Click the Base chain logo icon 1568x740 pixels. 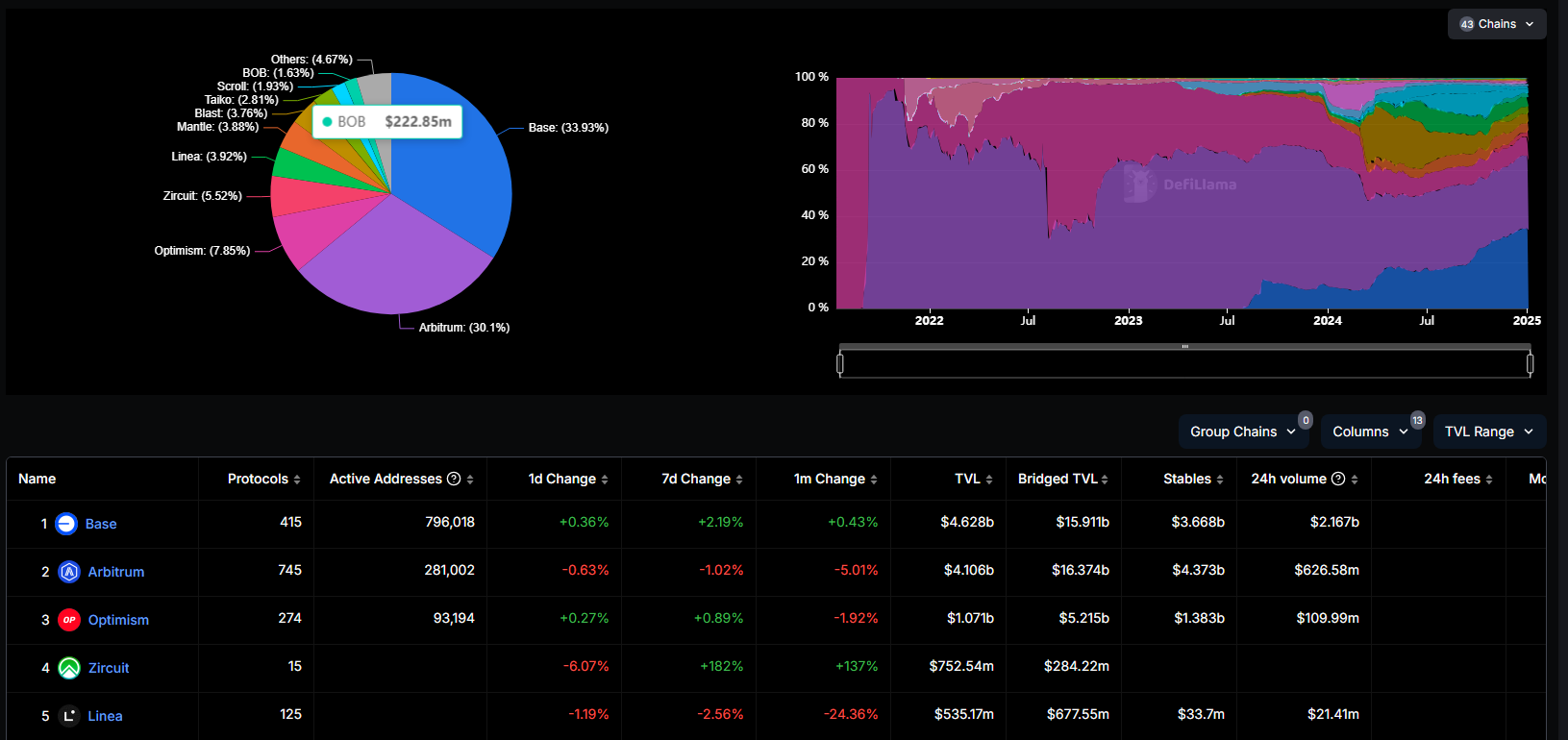(66, 524)
